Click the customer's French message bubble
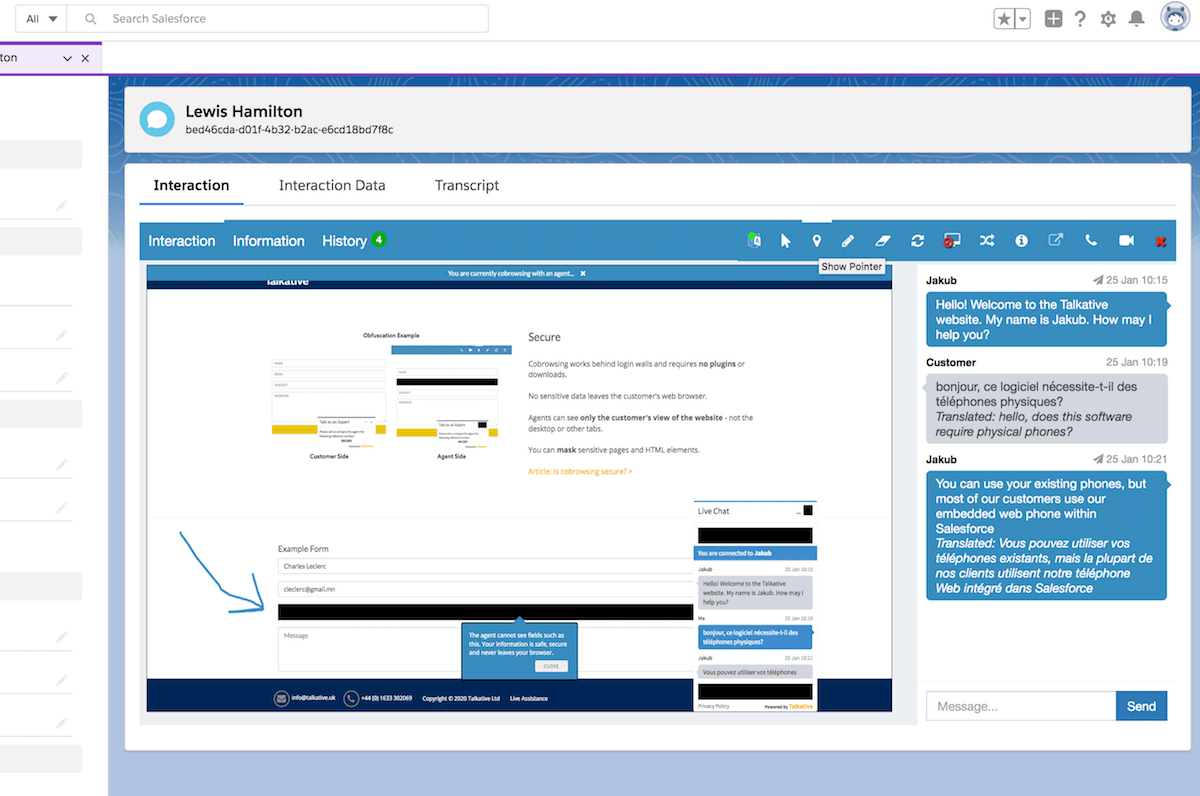This screenshot has height=796, width=1200. [x=1046, y=409]
